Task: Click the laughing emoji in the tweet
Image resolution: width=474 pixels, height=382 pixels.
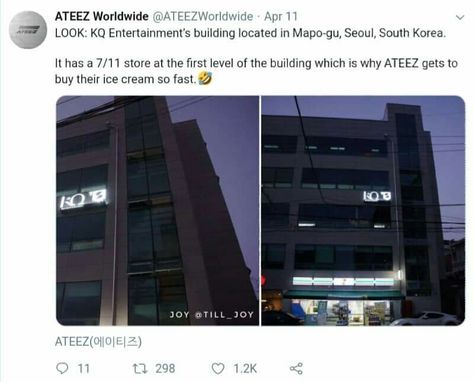Action: click(x=205, y=79)
